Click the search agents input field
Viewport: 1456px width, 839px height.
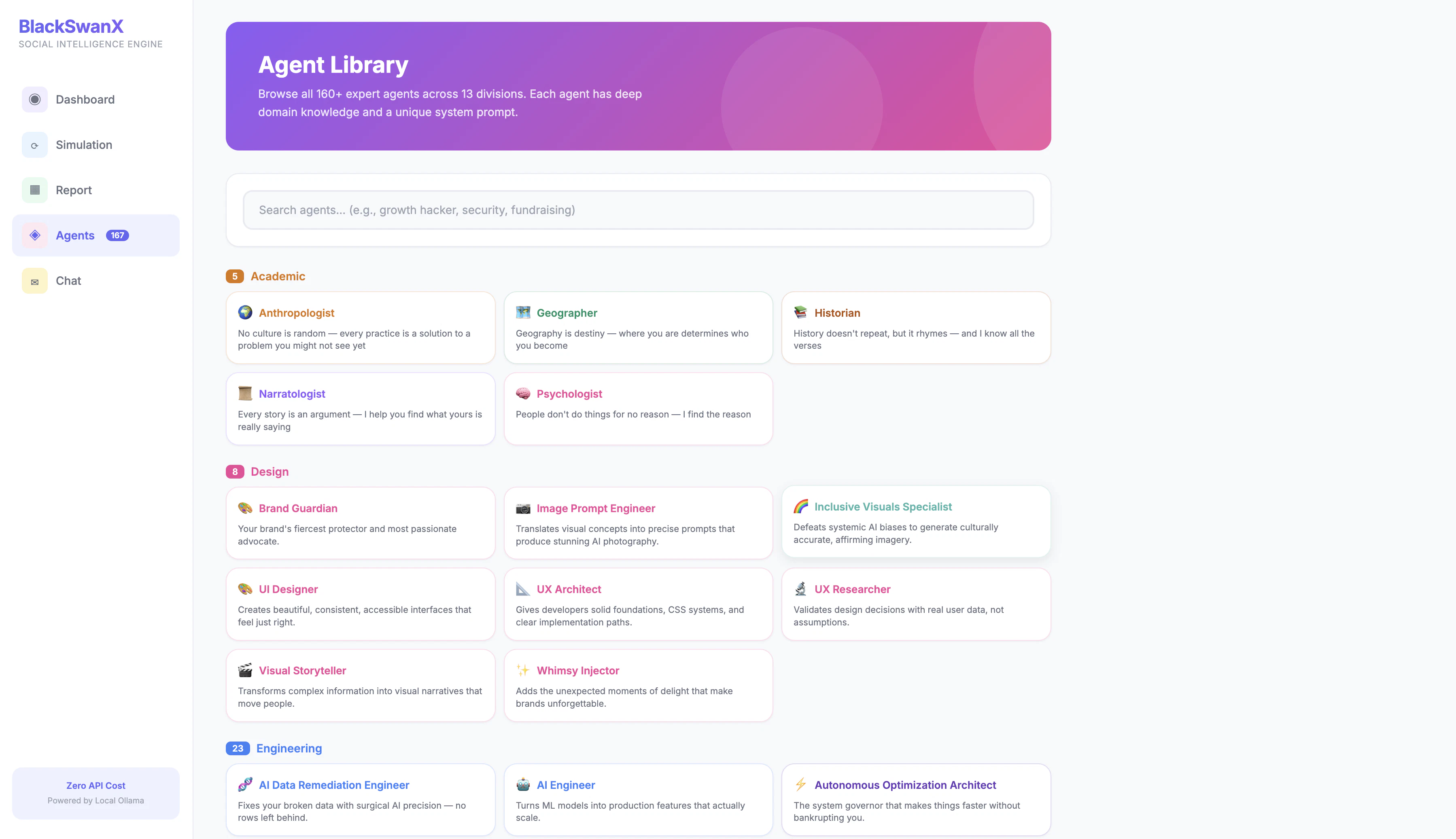tap(638, 210)
